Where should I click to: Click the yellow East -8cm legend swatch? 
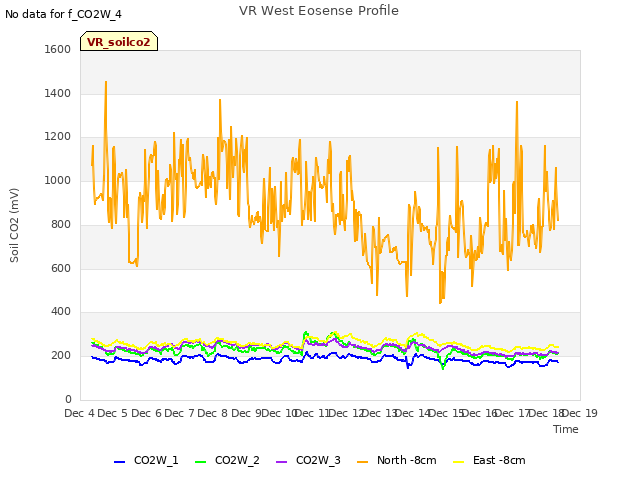pyautogui.click(x=459, y=462)
